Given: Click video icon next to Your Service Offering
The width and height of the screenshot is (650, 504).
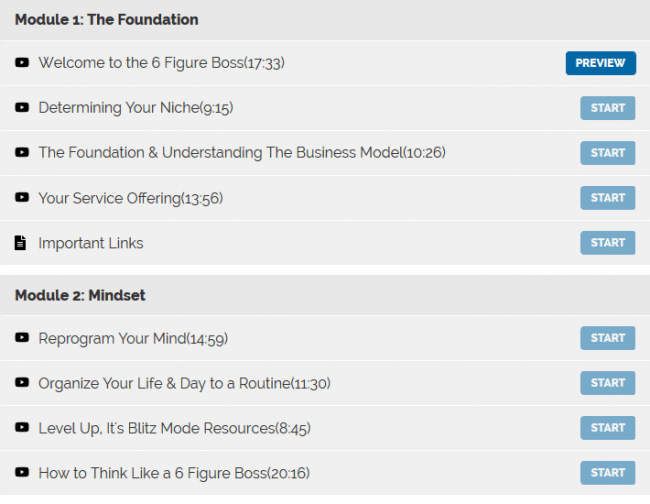Looking at the screenshot, I should (22, 198).
